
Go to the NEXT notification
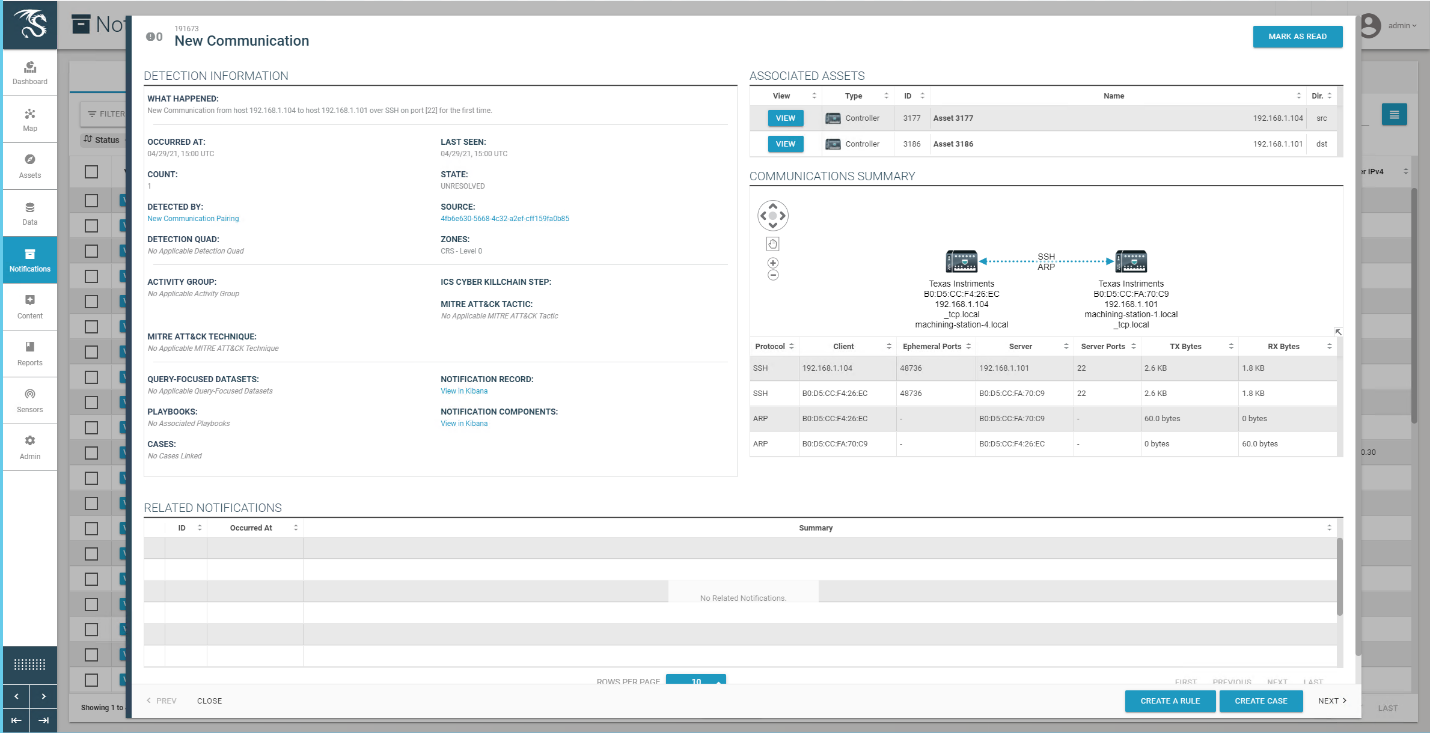[x=1332, y=701]
